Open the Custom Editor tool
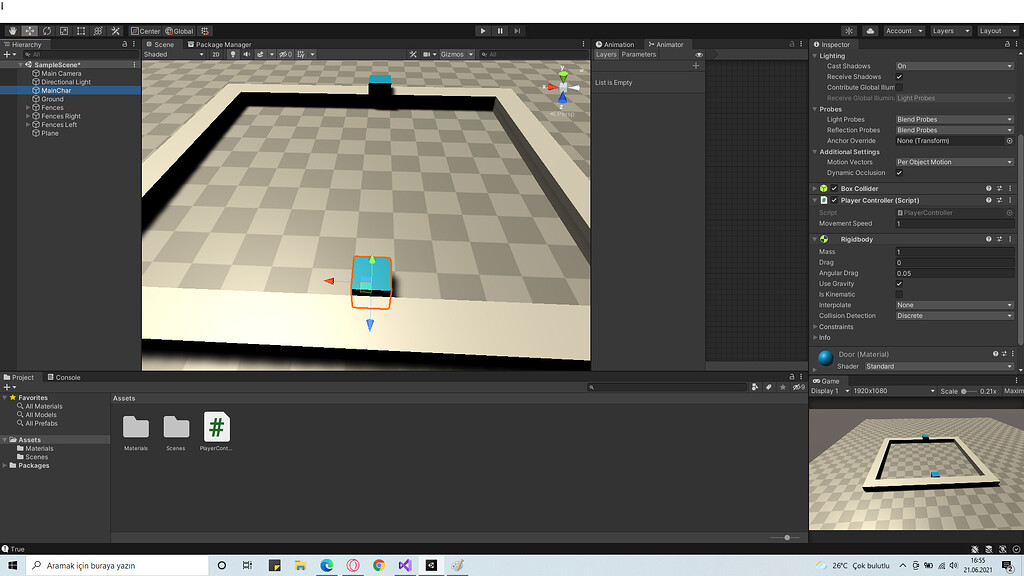 point(115,31)
